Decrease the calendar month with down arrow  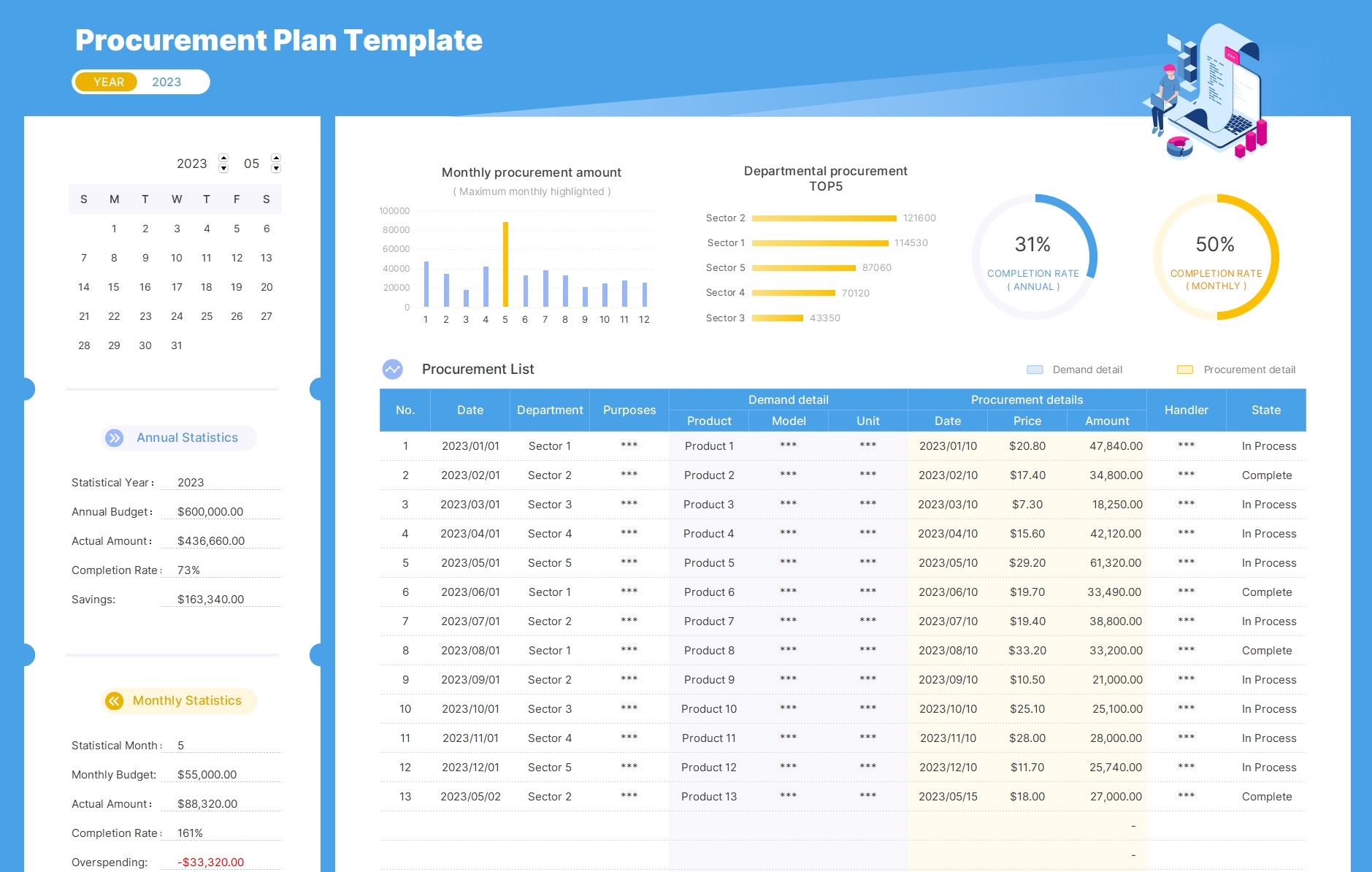point(276,169)
